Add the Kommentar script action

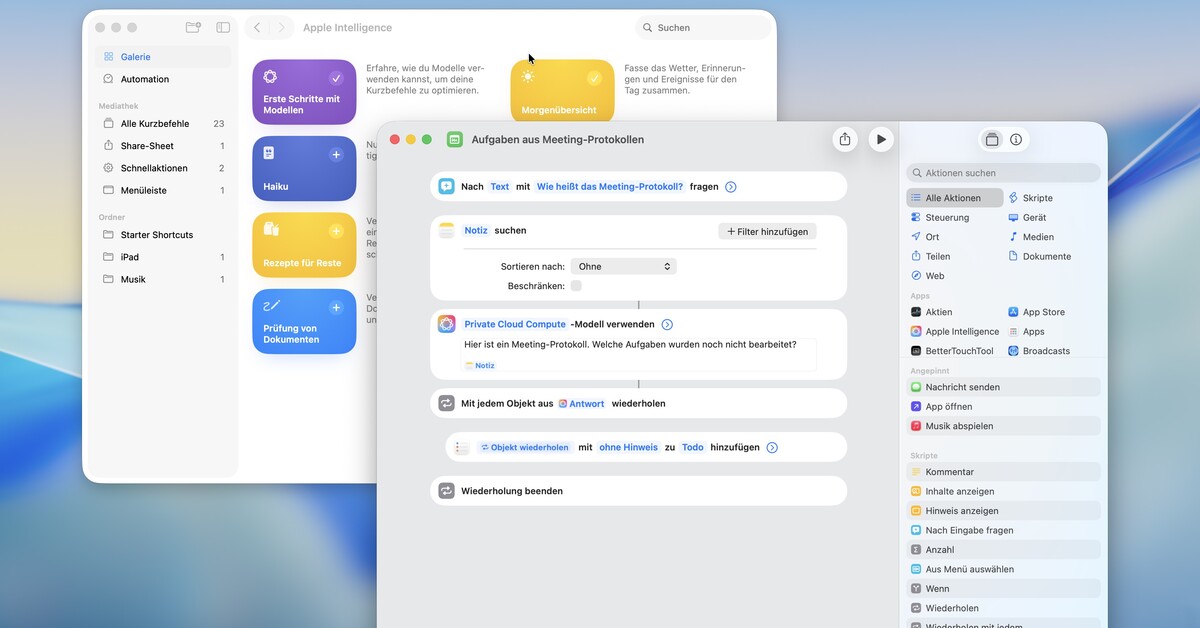pos(1003,472)
